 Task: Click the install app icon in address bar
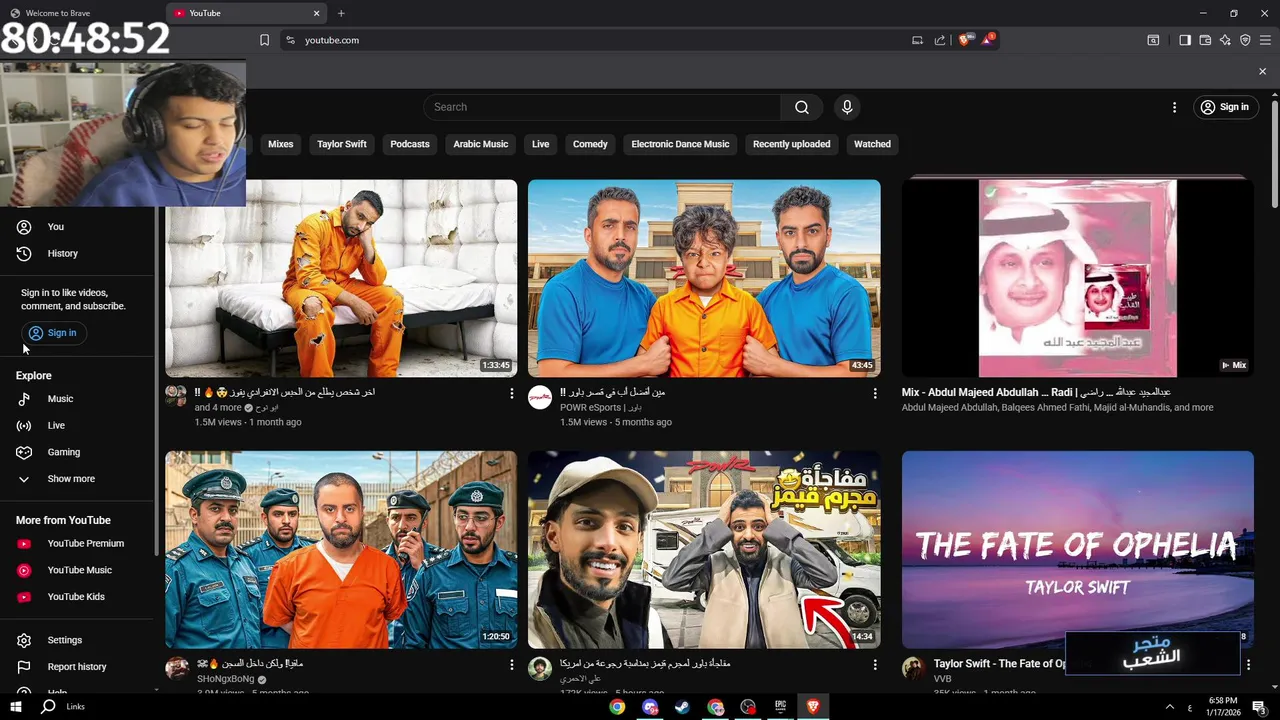pos(917,40)
